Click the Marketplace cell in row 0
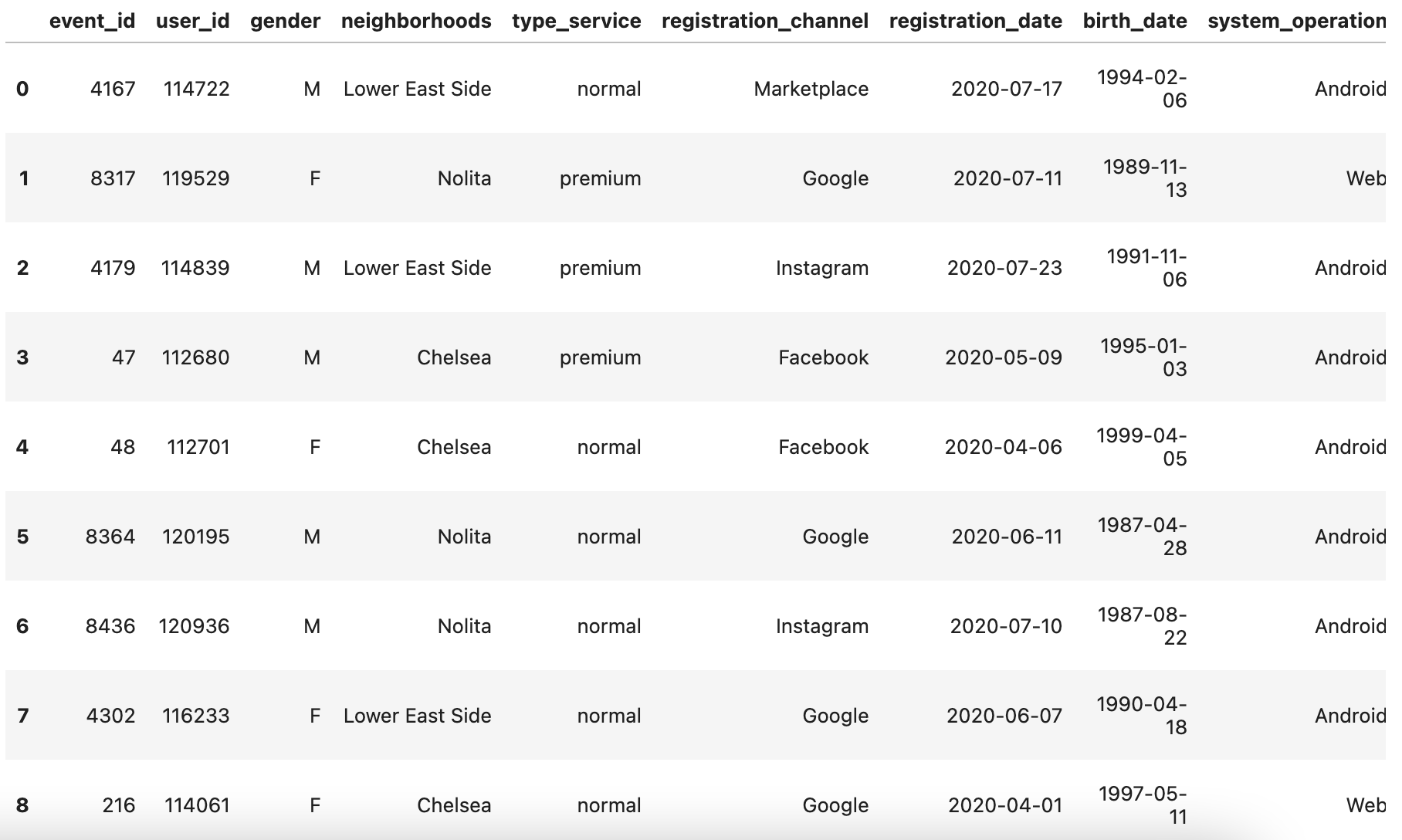The height and width of the screenshot is (840, 1402). pyautogui.click(x=811, y=89)
